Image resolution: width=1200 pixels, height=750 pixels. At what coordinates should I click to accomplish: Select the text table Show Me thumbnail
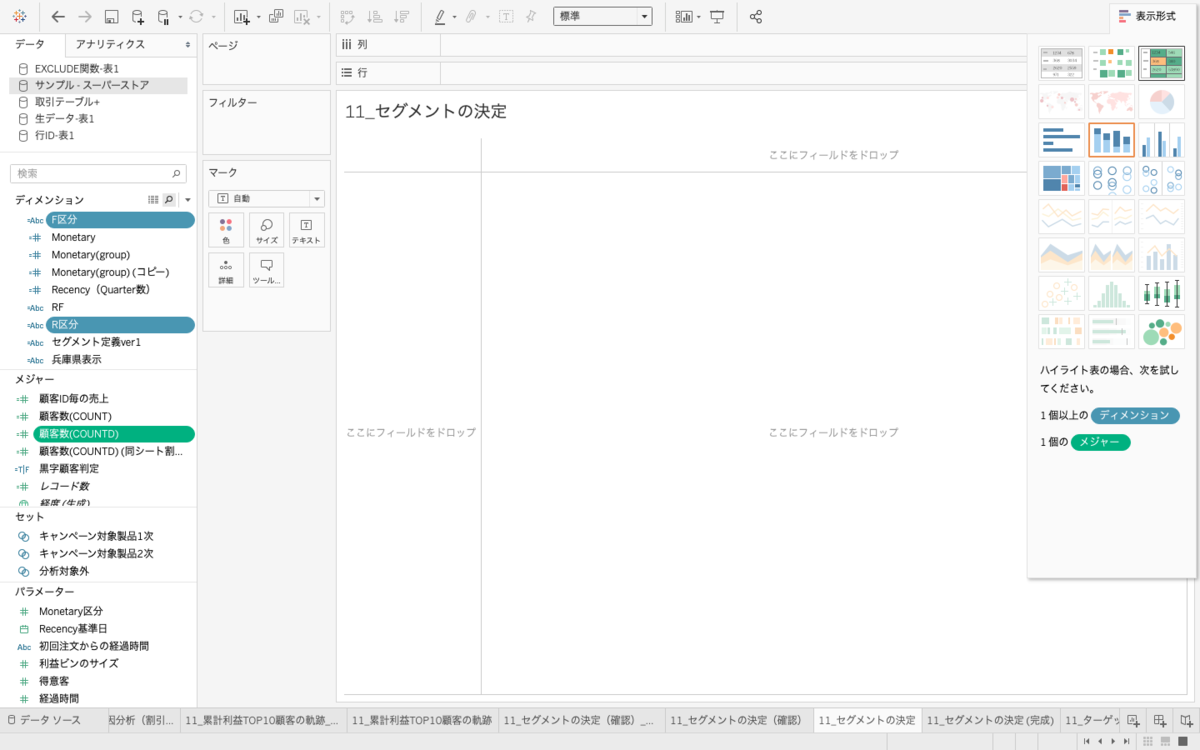click(1062, 63)
